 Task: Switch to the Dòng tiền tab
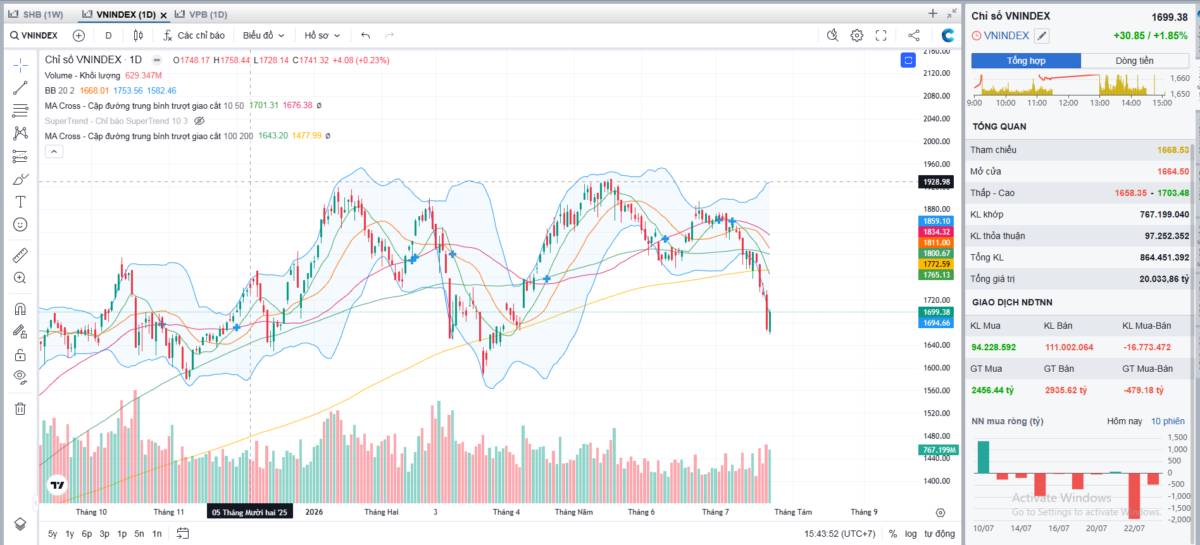click(x=1133, y=61)
